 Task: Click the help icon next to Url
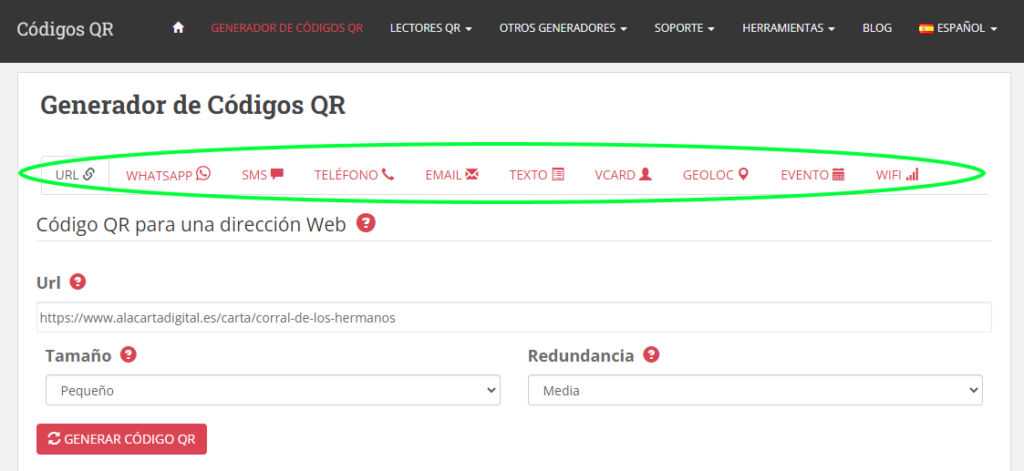78,282
